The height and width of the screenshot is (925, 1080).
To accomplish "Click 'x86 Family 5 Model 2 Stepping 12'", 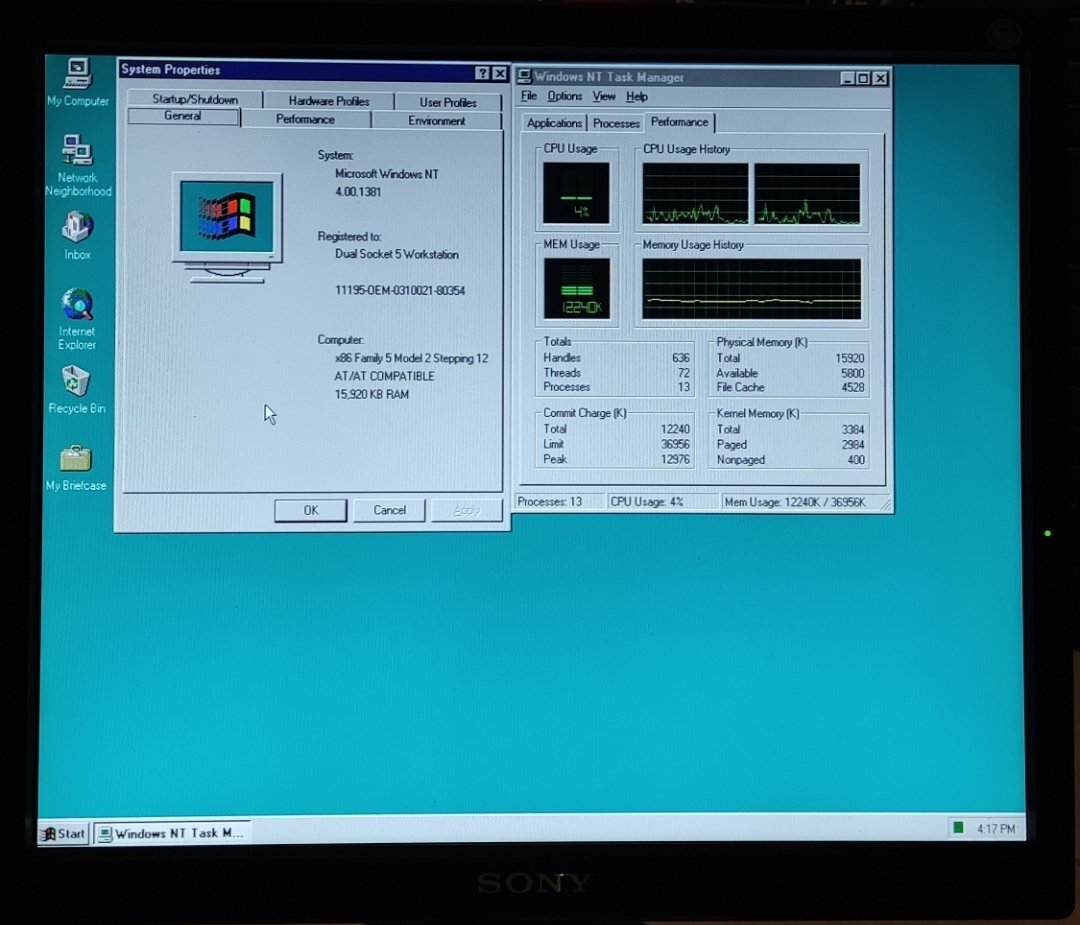I will click(x=411, y=358).
